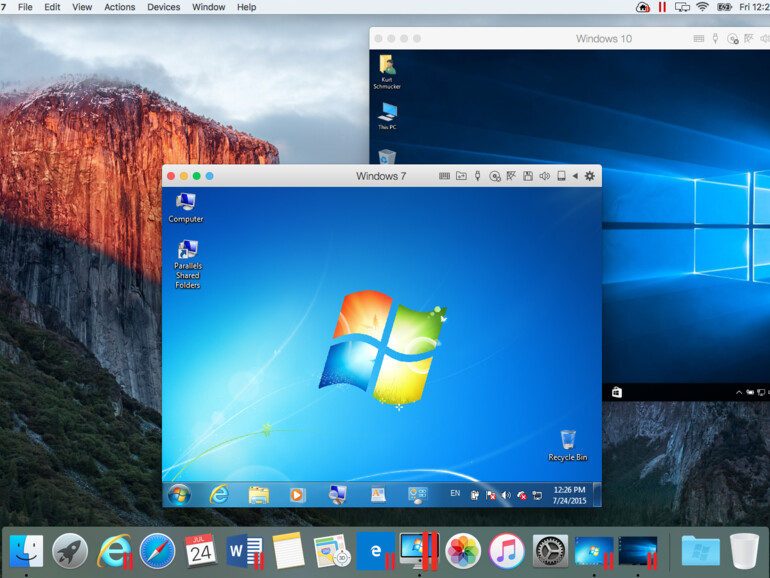Open Internet Explorer from the Dock
This screenshot has height=578, width=770.
click(x=114, y=551)
